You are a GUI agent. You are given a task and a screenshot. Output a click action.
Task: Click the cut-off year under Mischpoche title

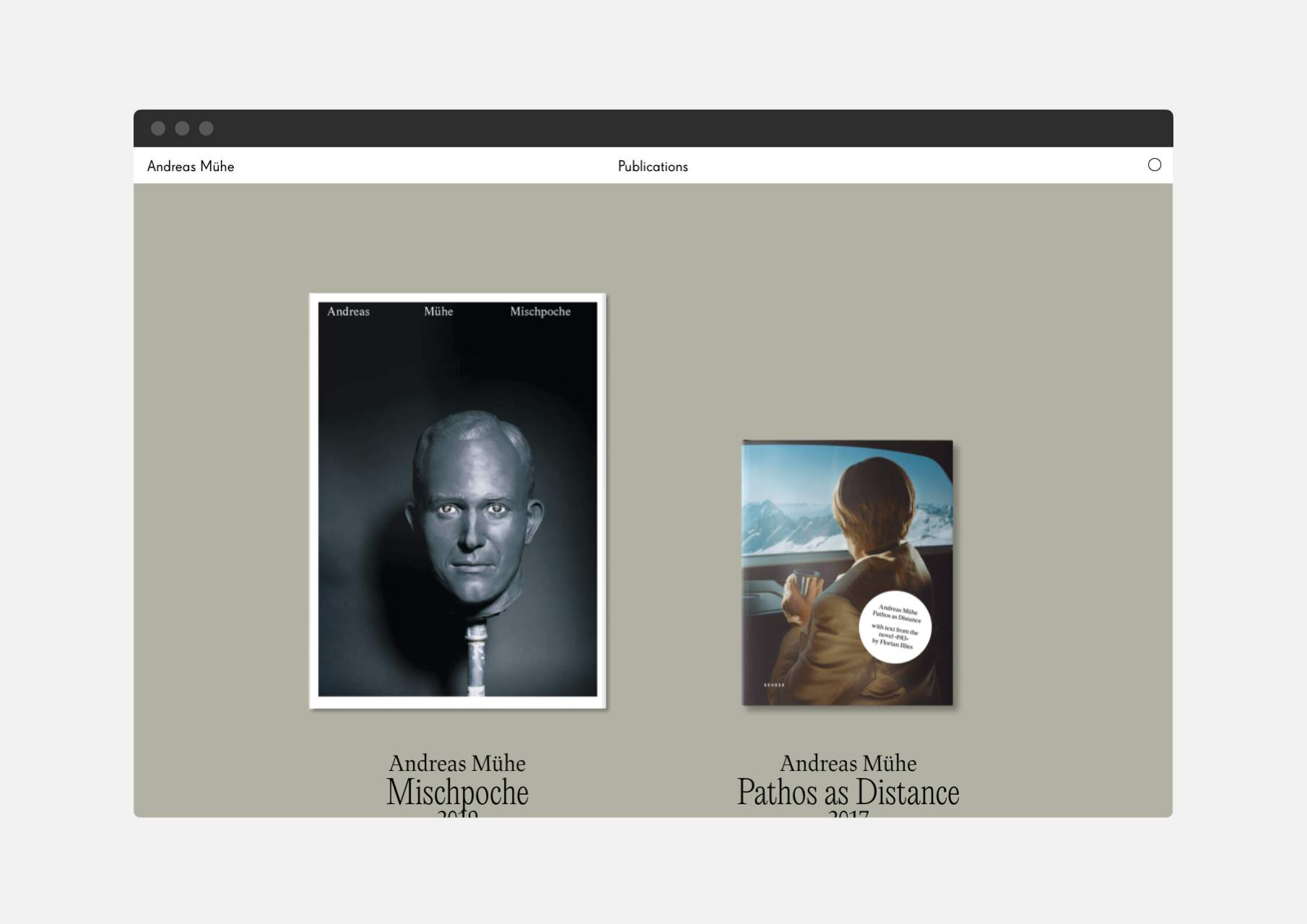(458, 814)
